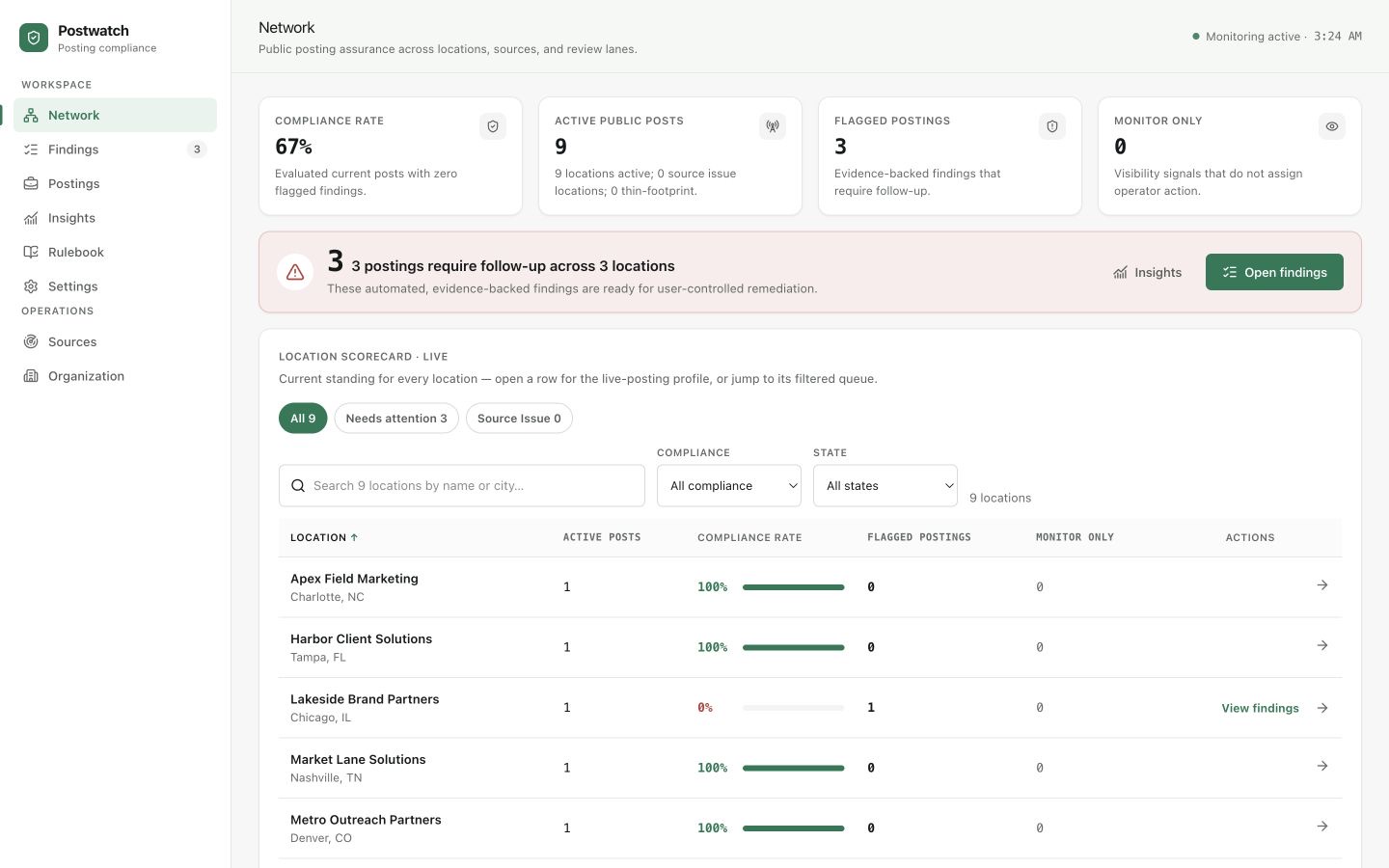Sort by Location column header

(x=324, y=537)
